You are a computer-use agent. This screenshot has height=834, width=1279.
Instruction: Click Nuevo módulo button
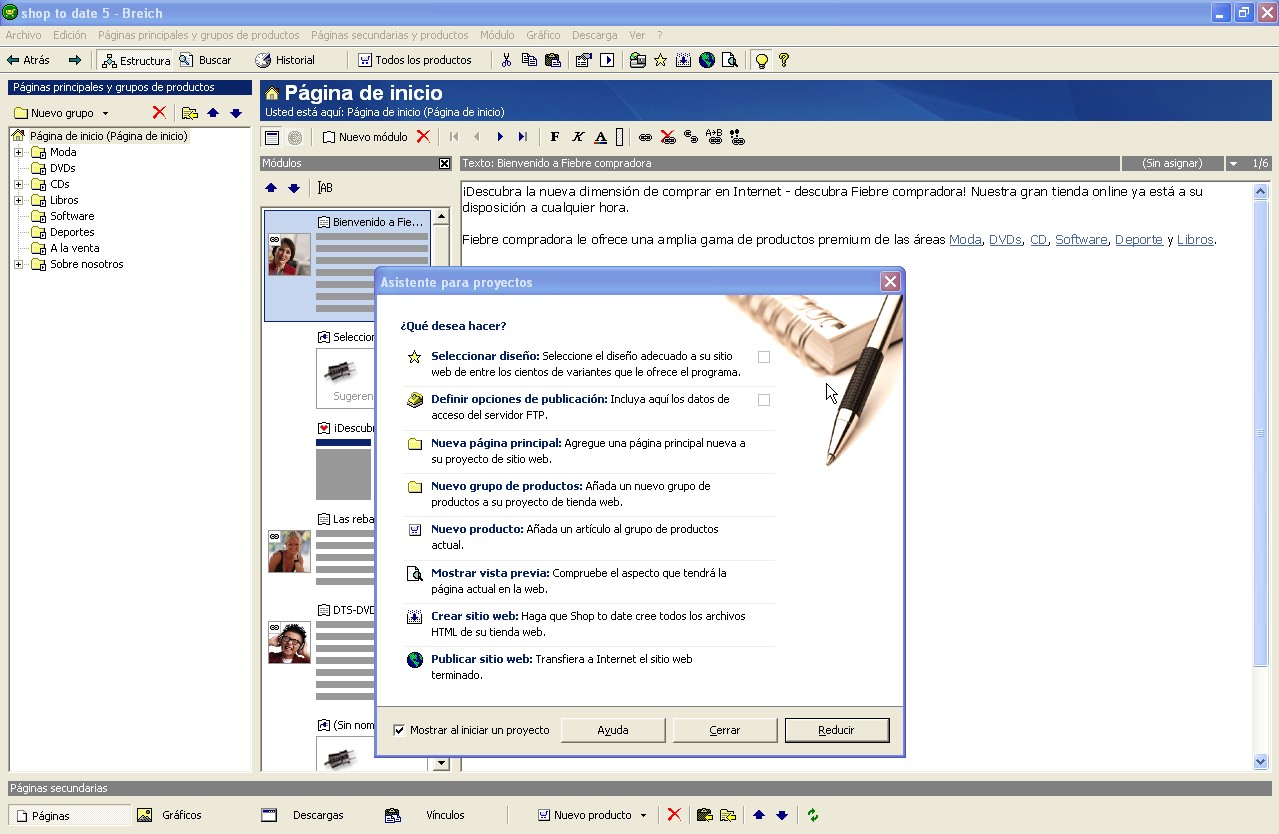(365, 137)
